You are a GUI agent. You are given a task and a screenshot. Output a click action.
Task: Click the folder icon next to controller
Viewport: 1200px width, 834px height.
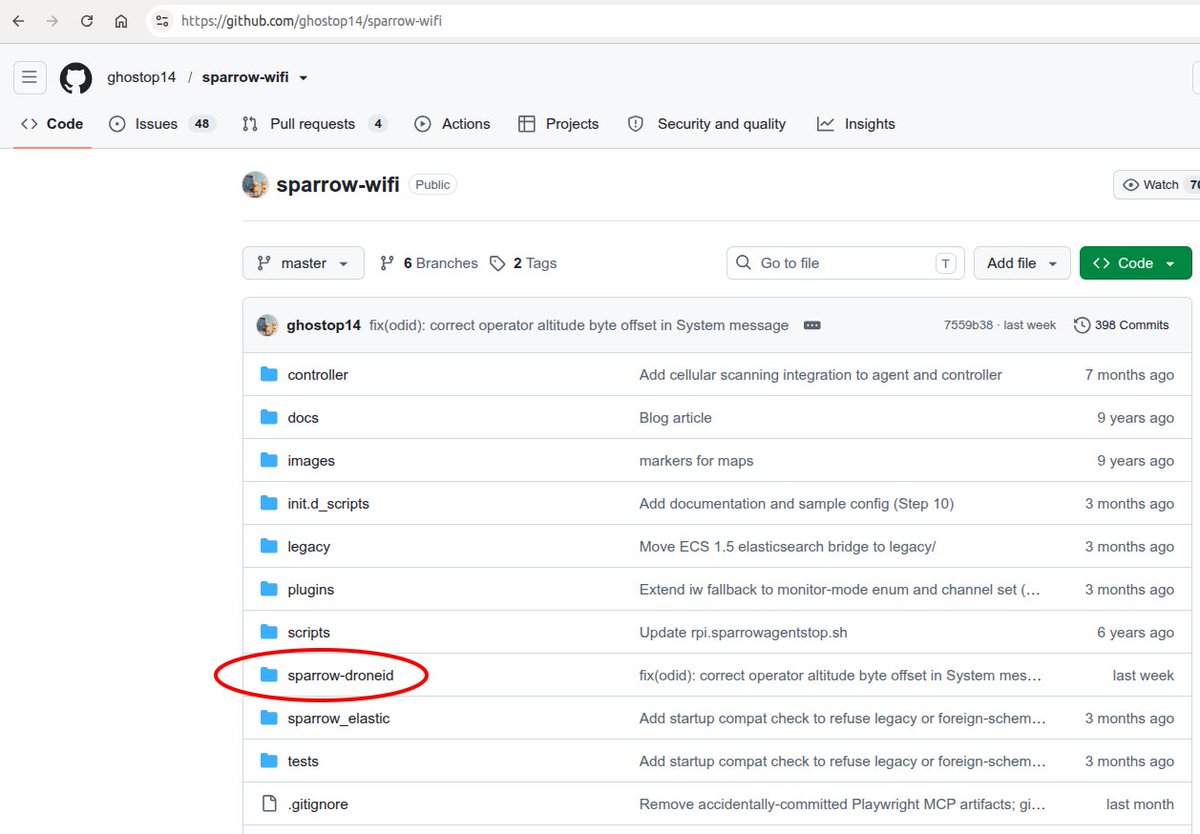click(269, 374)
